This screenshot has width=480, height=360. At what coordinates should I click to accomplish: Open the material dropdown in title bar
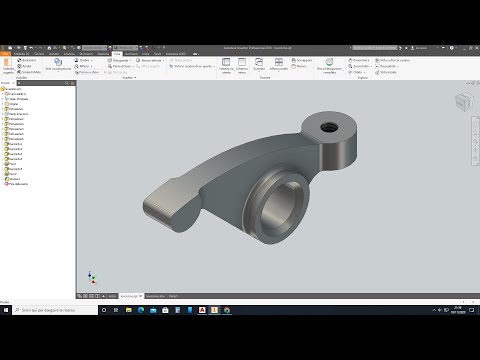coord(95,48)
